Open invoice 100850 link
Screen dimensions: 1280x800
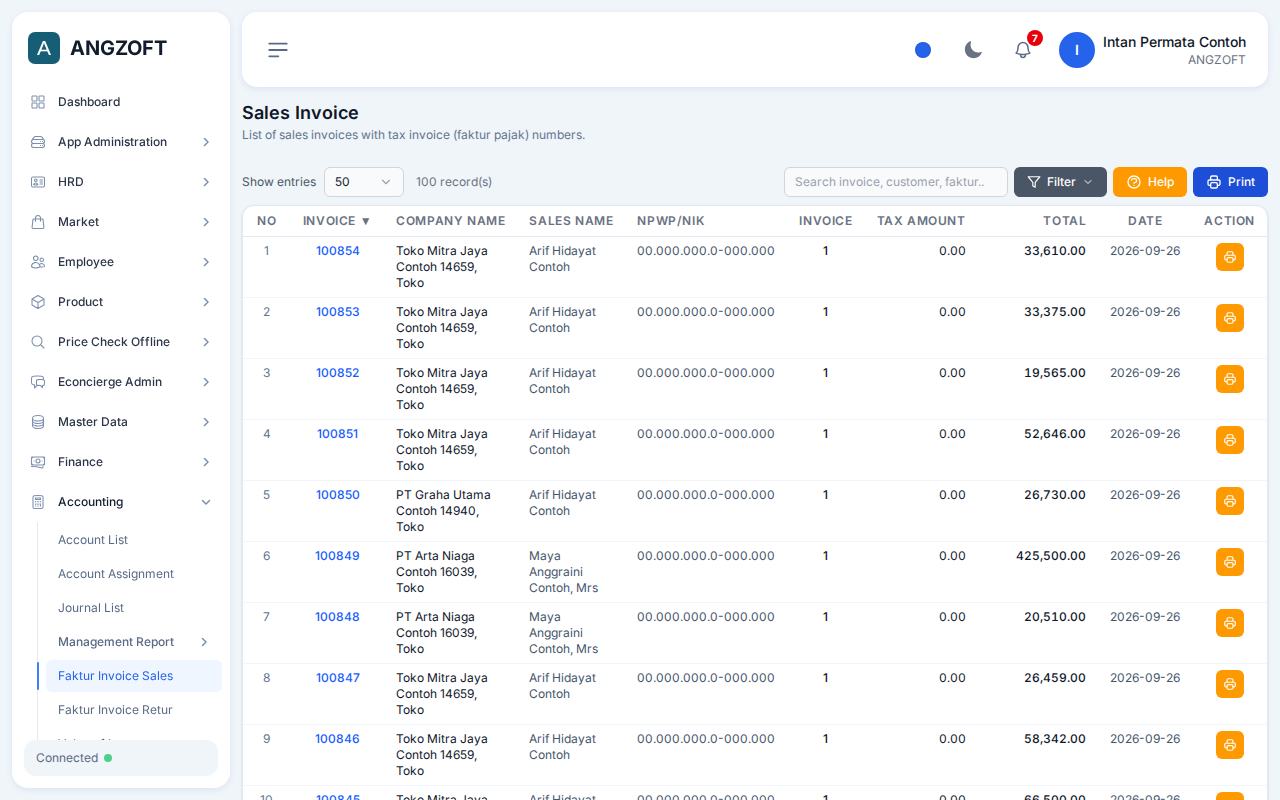click(338, 495)
